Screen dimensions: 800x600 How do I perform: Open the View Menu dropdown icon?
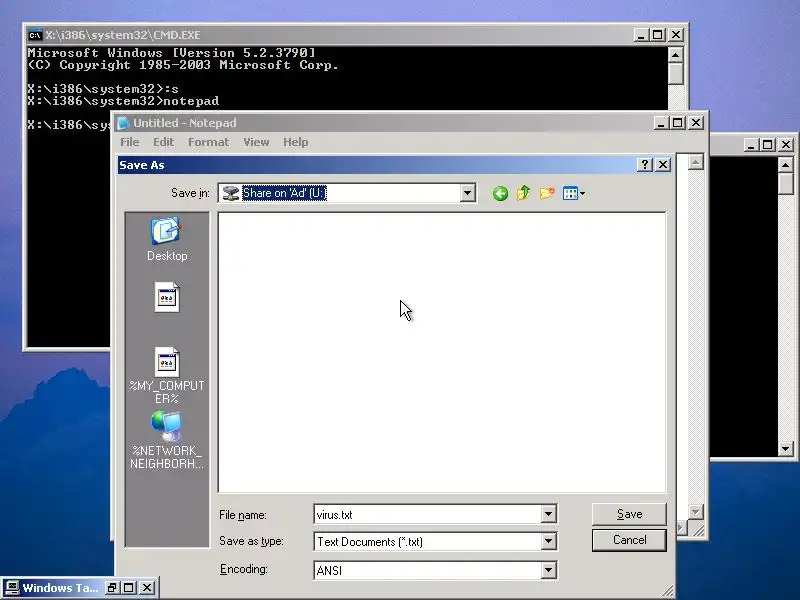click(x=573, y=193)
